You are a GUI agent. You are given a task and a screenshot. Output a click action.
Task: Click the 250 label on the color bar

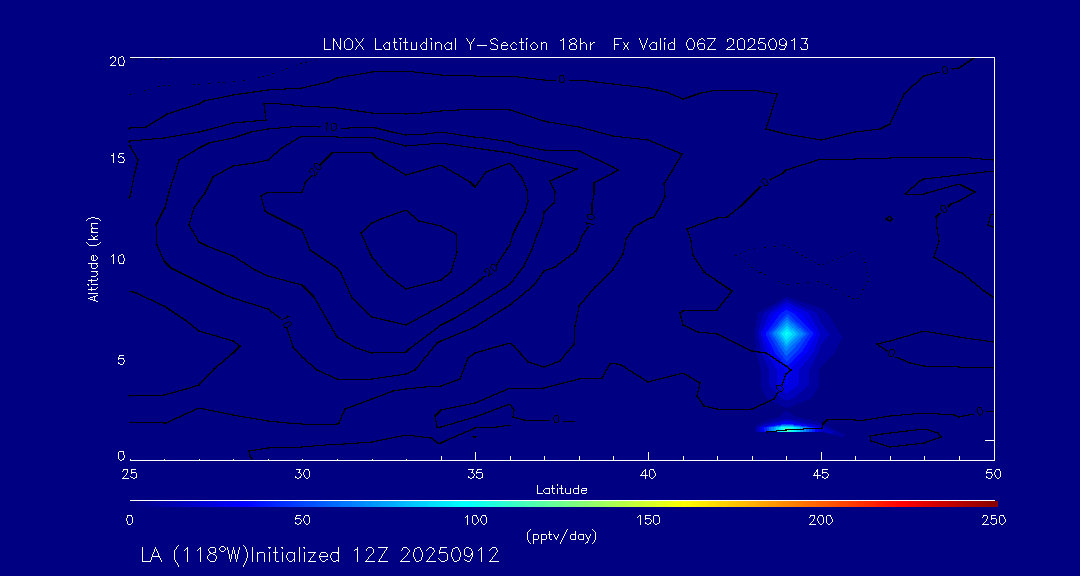click(x=993, y=520)
